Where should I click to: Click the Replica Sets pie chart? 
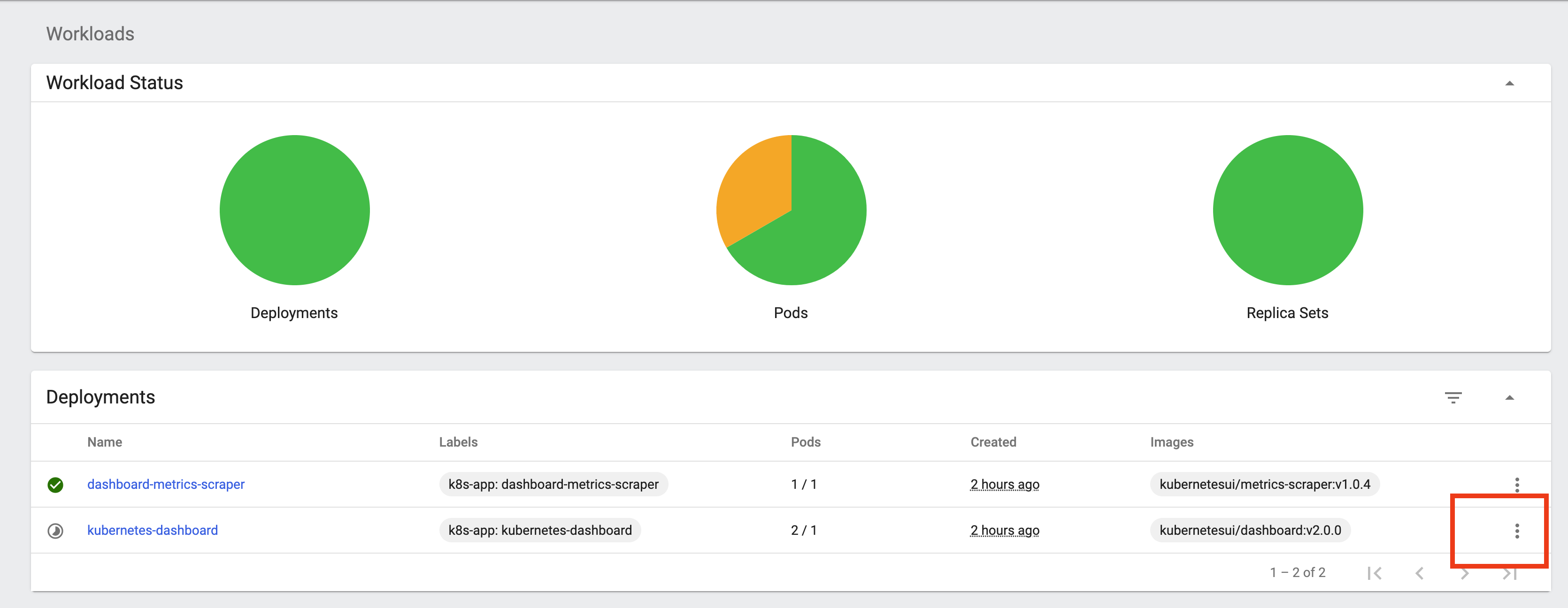[x=1287, y=210]
